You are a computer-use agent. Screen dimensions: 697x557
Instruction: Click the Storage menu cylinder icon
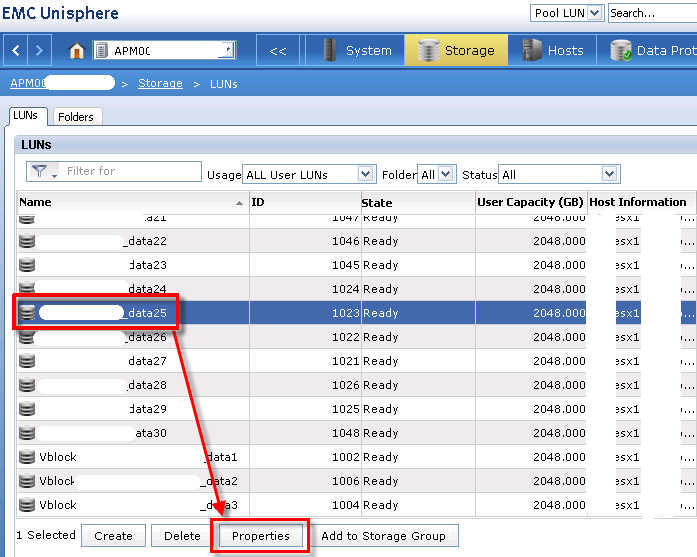click(x=429, y=50)
